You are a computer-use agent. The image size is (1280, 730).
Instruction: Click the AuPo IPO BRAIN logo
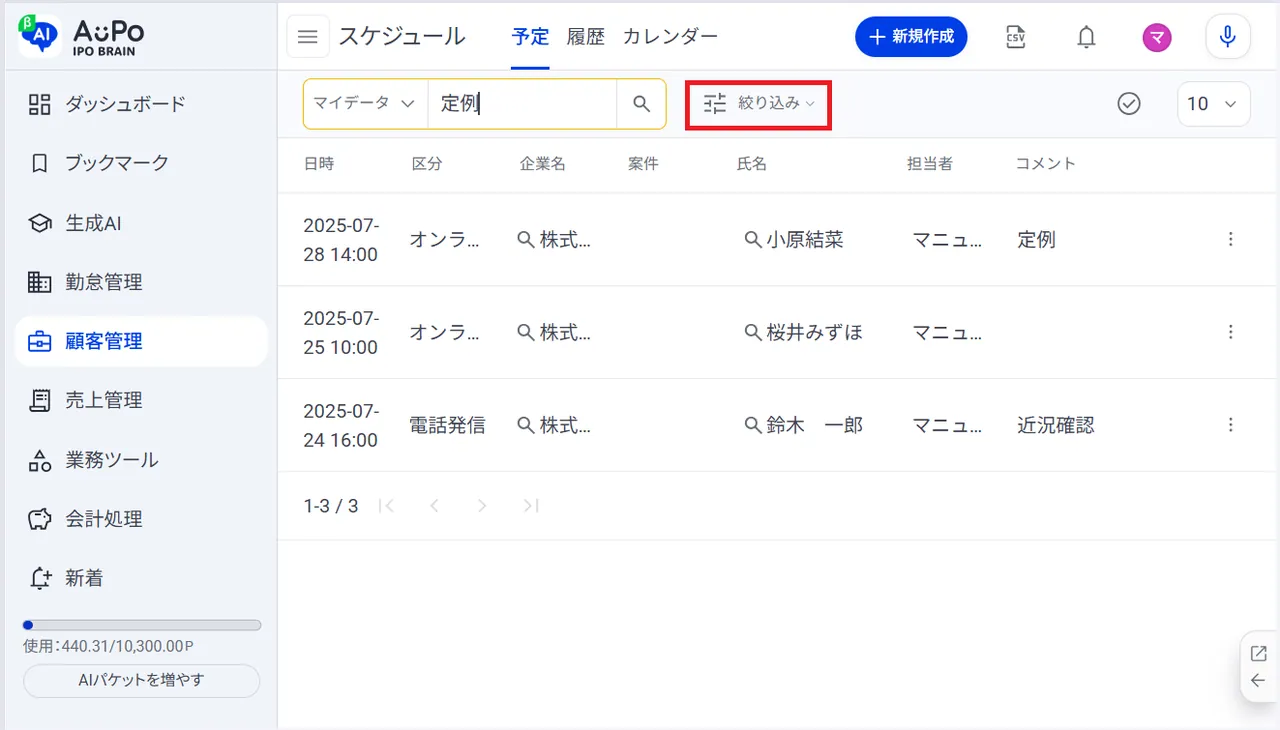[x=81, y=35]
